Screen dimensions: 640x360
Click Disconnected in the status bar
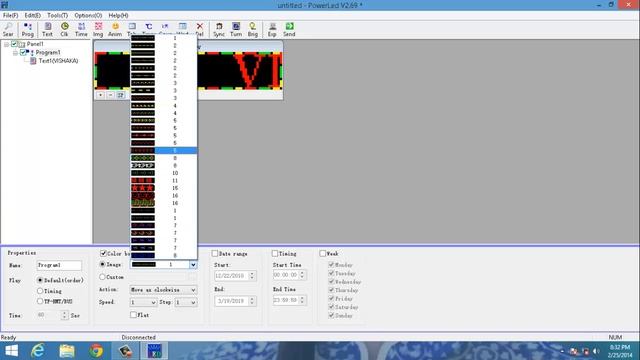[138, 337]
